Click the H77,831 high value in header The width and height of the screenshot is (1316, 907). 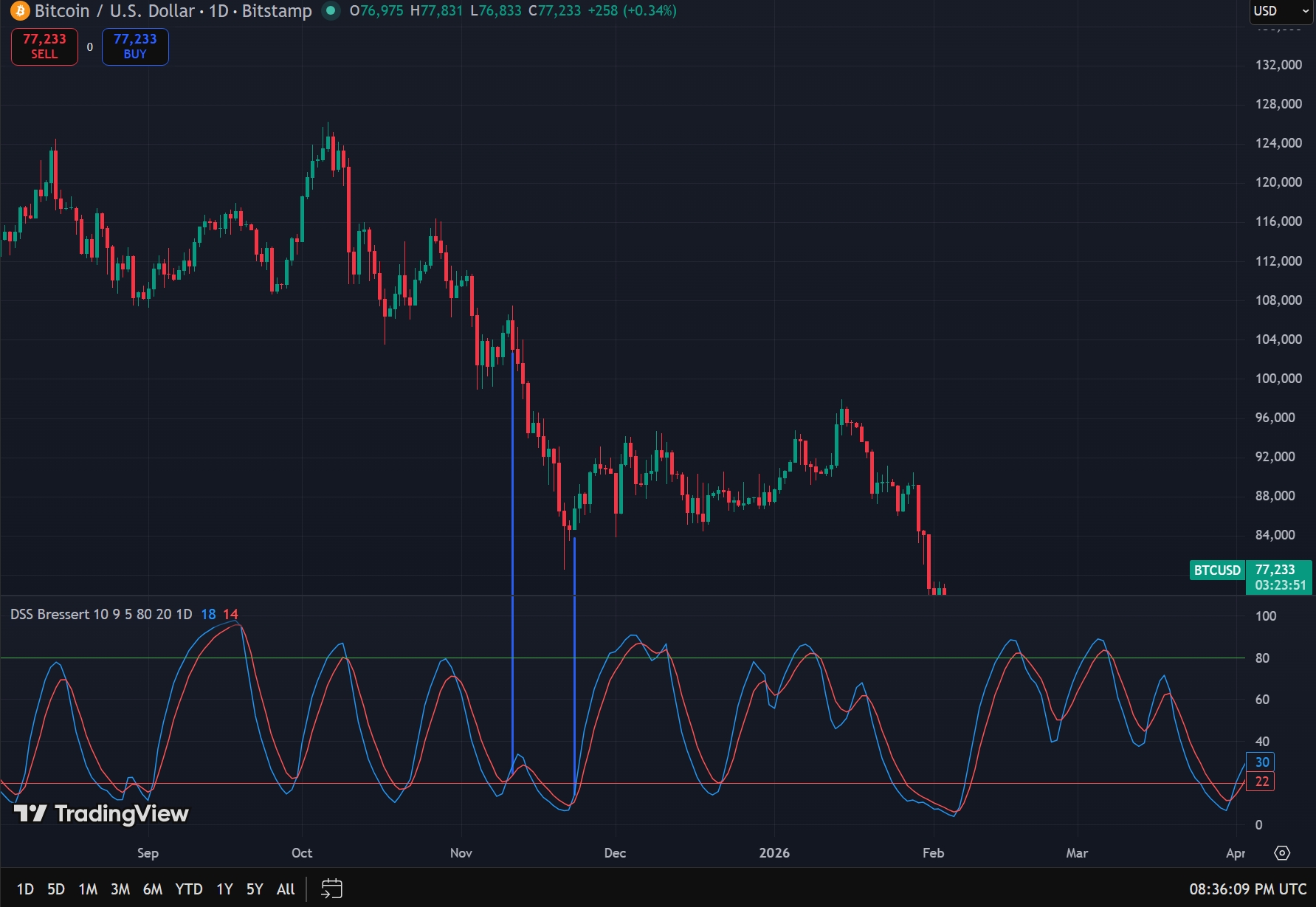point(436,11)
